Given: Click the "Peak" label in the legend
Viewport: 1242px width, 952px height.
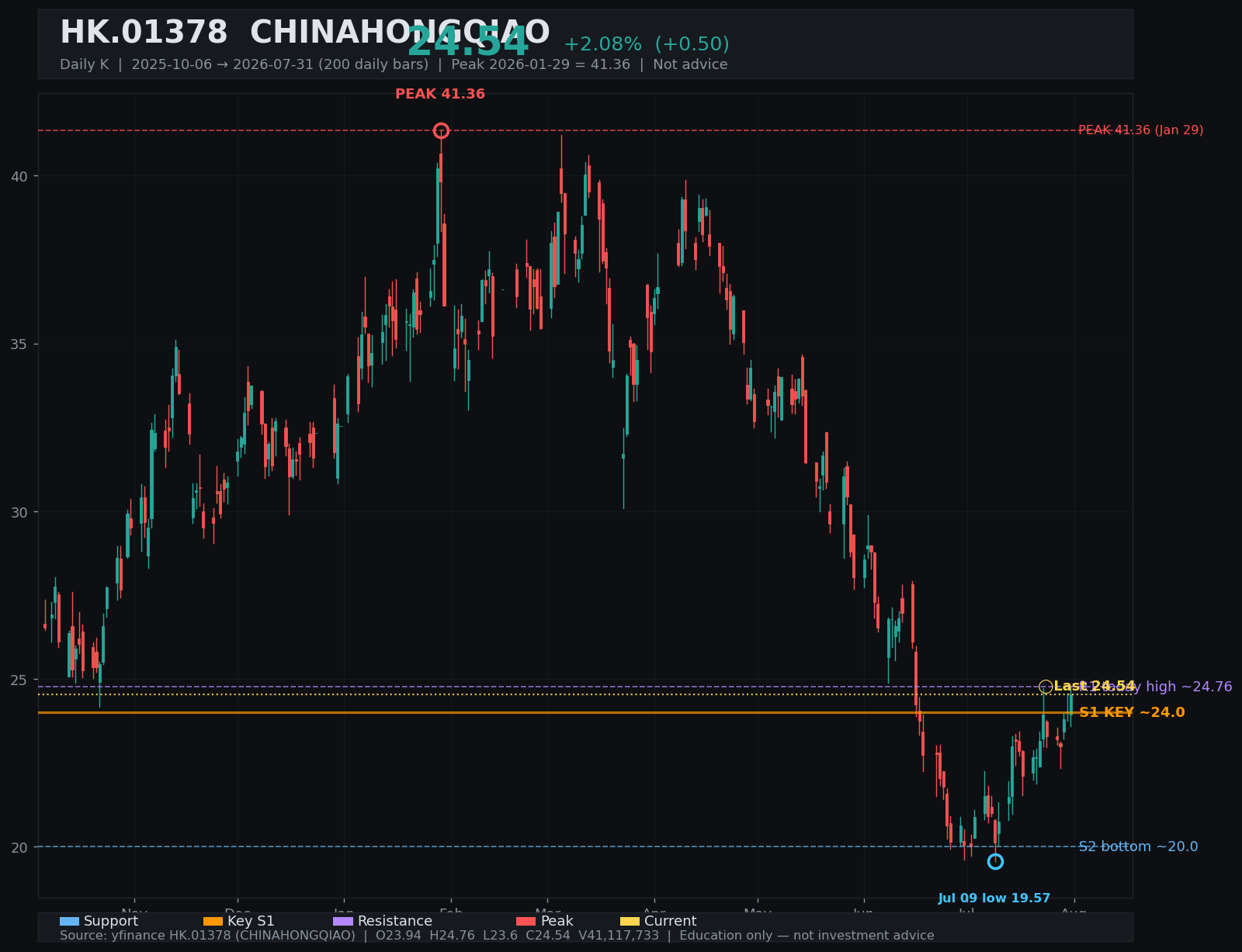Looking at the screenshot, I should [557, 921].
